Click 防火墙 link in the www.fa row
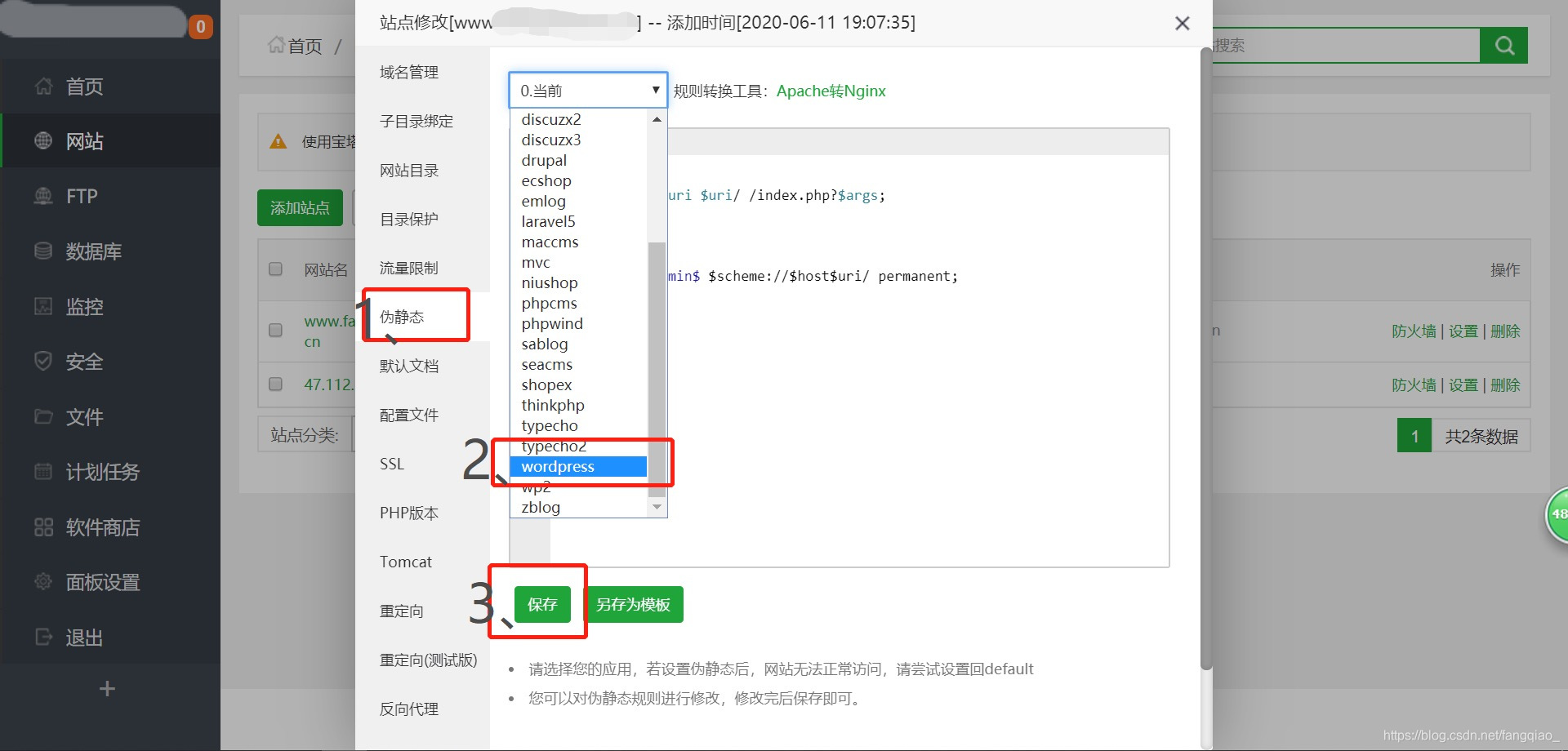The height and width of the screenshot is (751, 1568). click(x=1414, y=331)
